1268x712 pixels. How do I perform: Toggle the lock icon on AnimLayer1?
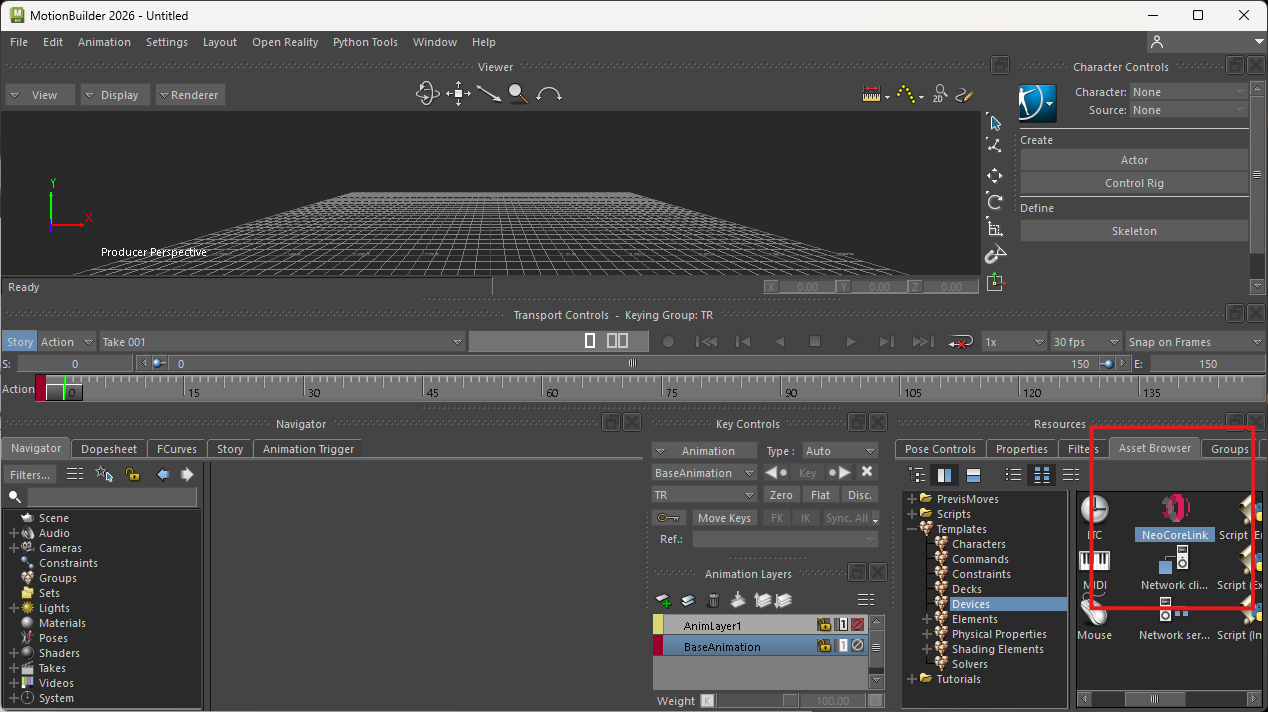pyautogui.click(x=824, y=625)
